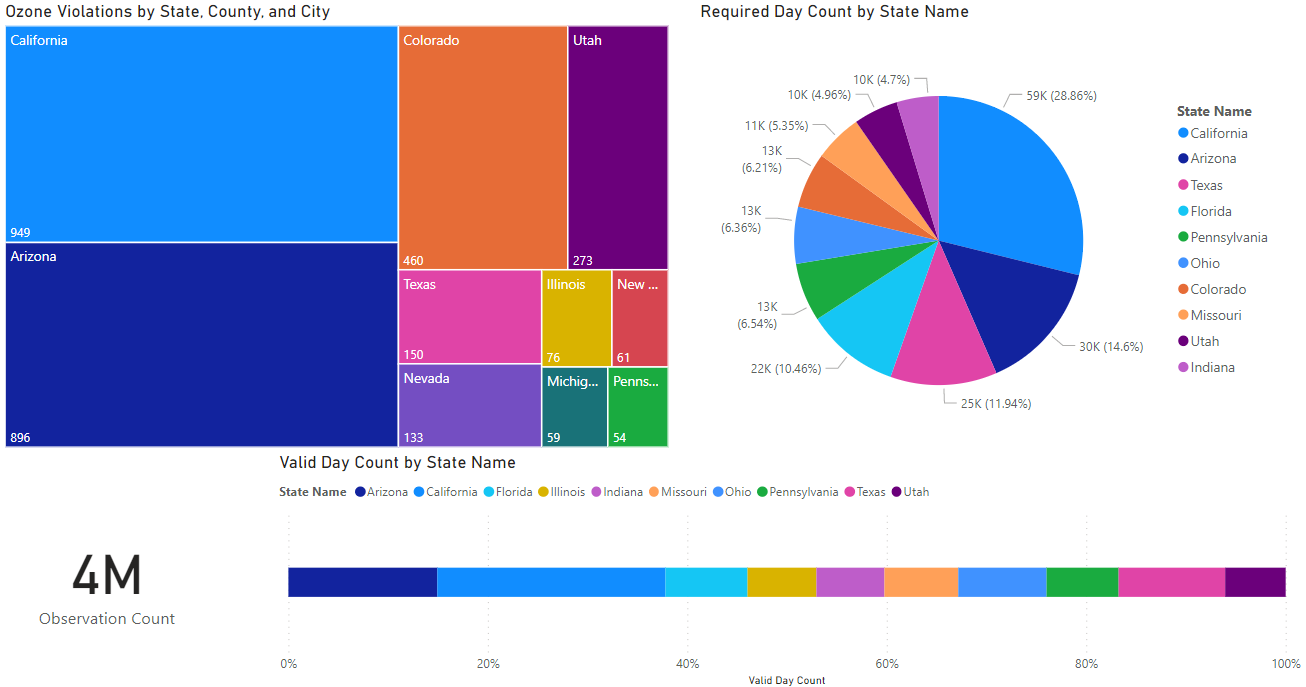The image size is (1306, 687).
Task: Click the California segment of the stacked bar
Action: pos(551,582)
